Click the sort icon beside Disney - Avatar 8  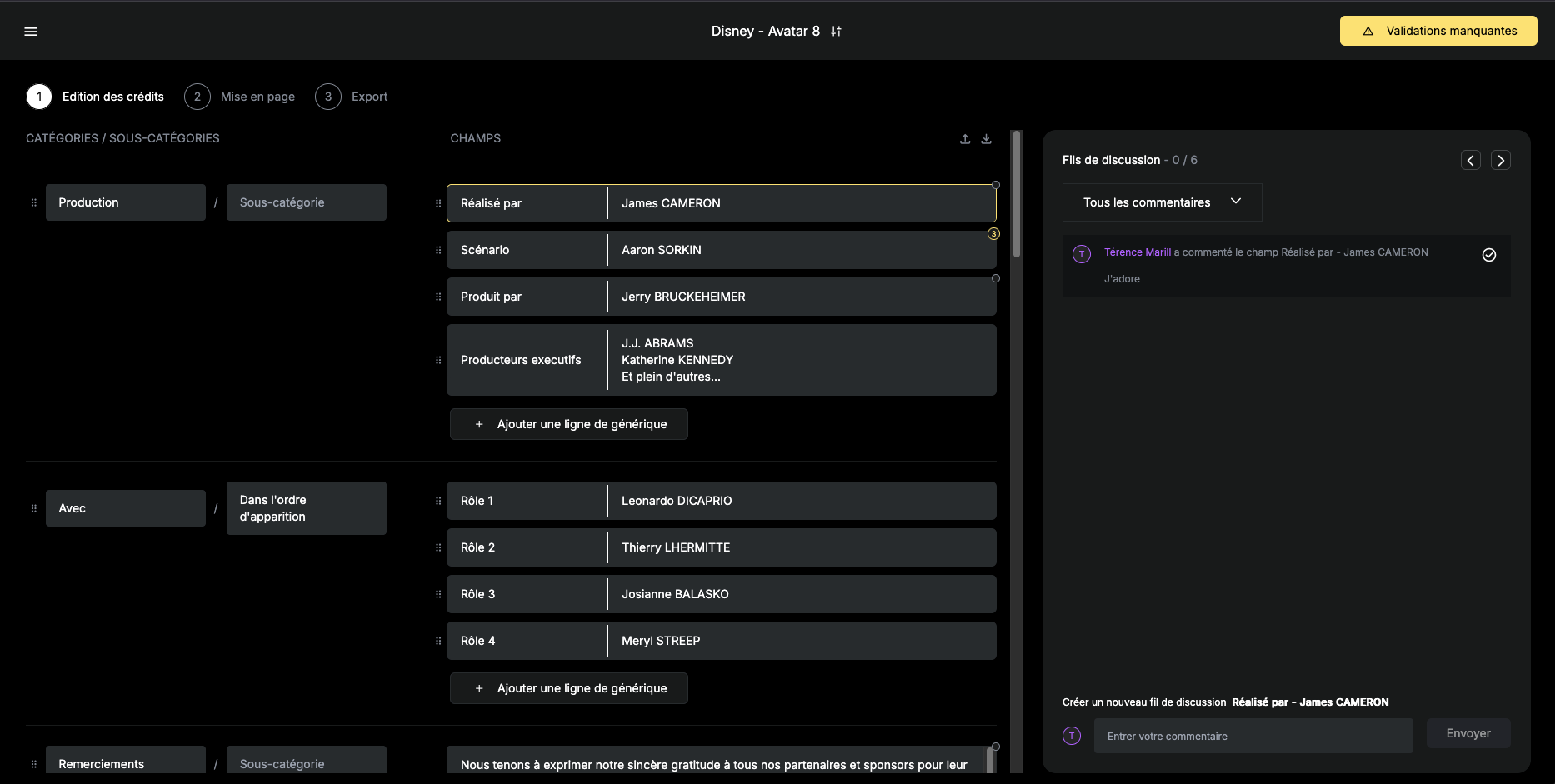[x=836, y=32]
